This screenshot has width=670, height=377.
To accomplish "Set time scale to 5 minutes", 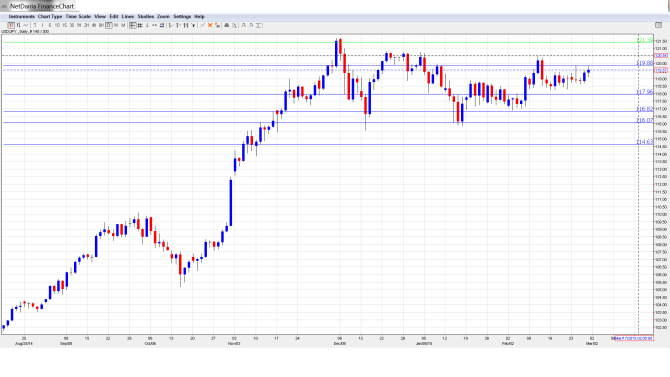I will tap(50, 25).
